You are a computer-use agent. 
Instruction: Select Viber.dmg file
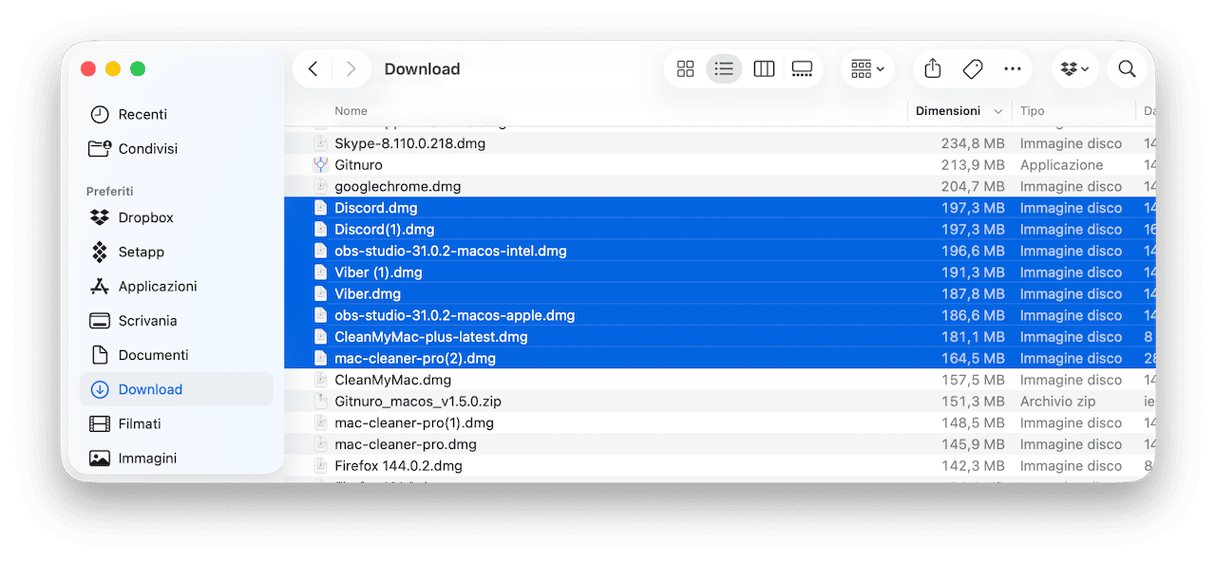pos(719,294)
